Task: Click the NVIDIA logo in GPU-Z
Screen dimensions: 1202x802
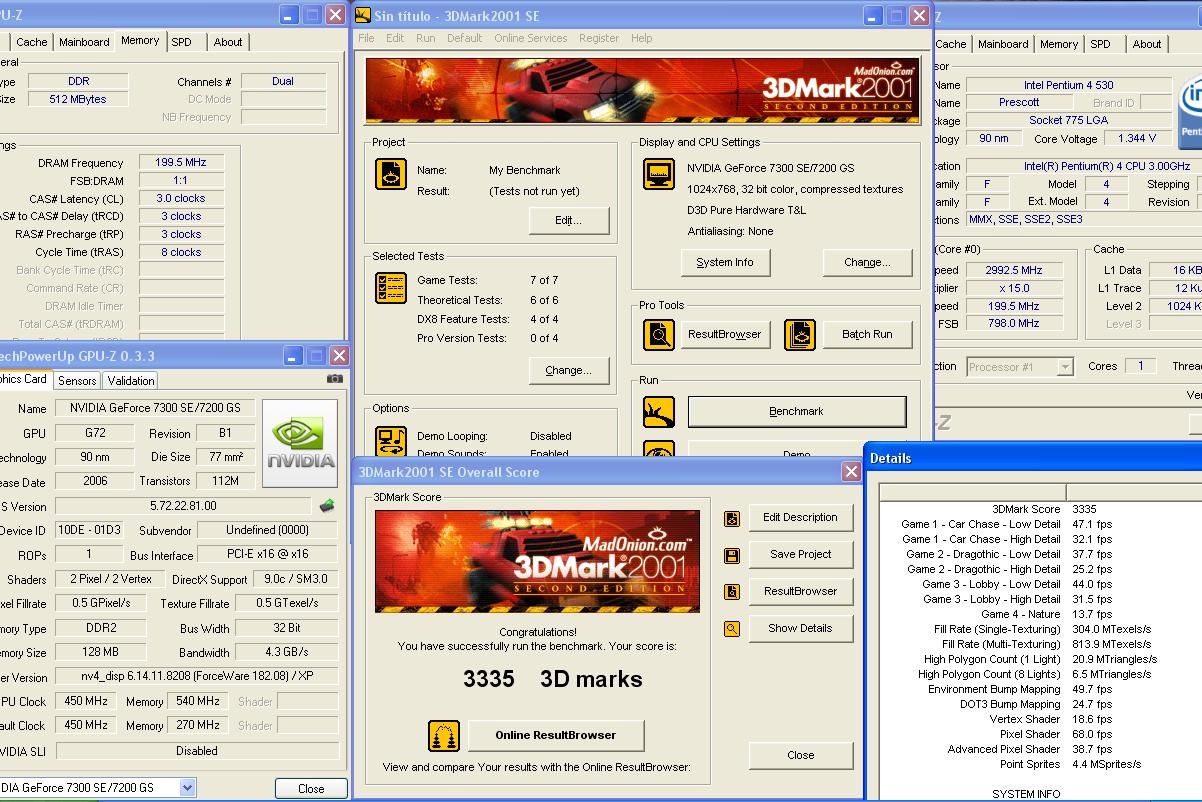Action: coord(300,443)
